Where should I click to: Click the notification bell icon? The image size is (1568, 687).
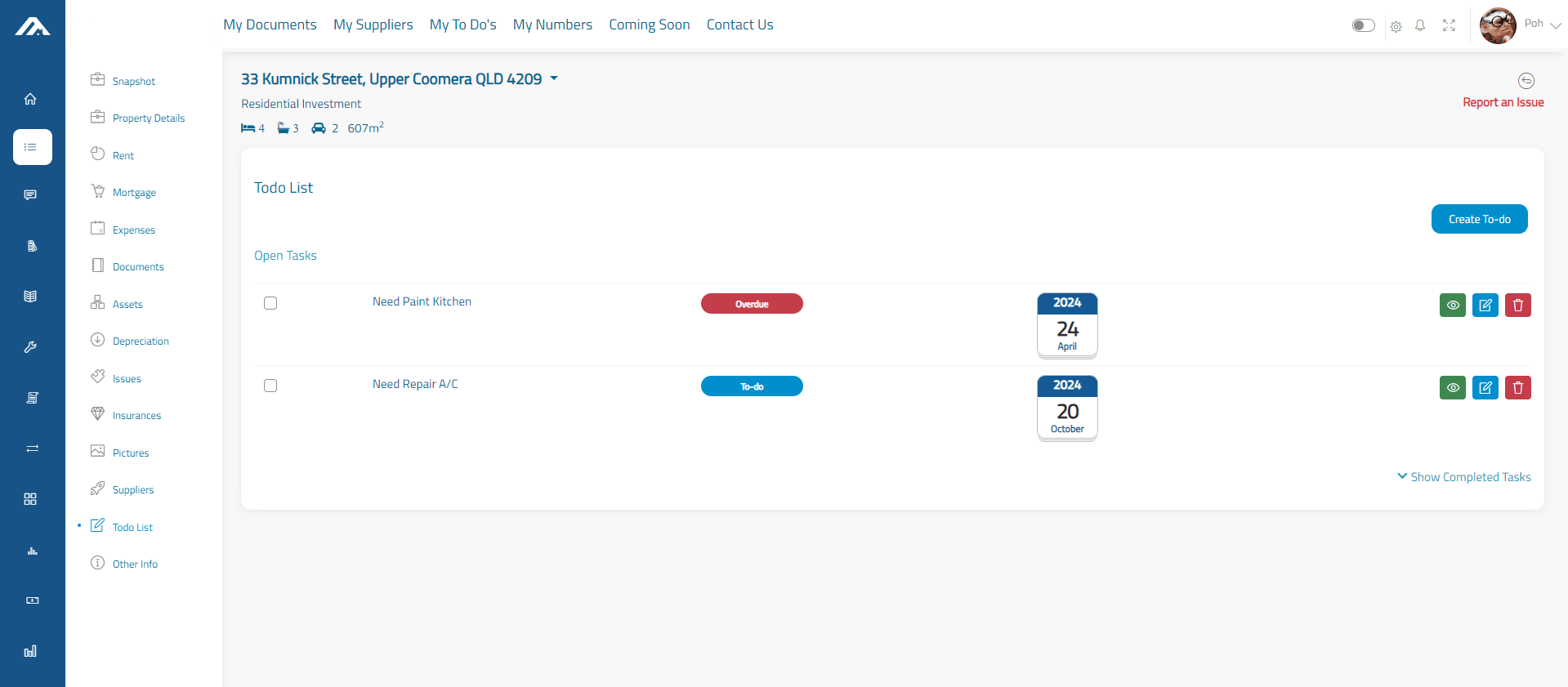click(x=1420, y=25)
